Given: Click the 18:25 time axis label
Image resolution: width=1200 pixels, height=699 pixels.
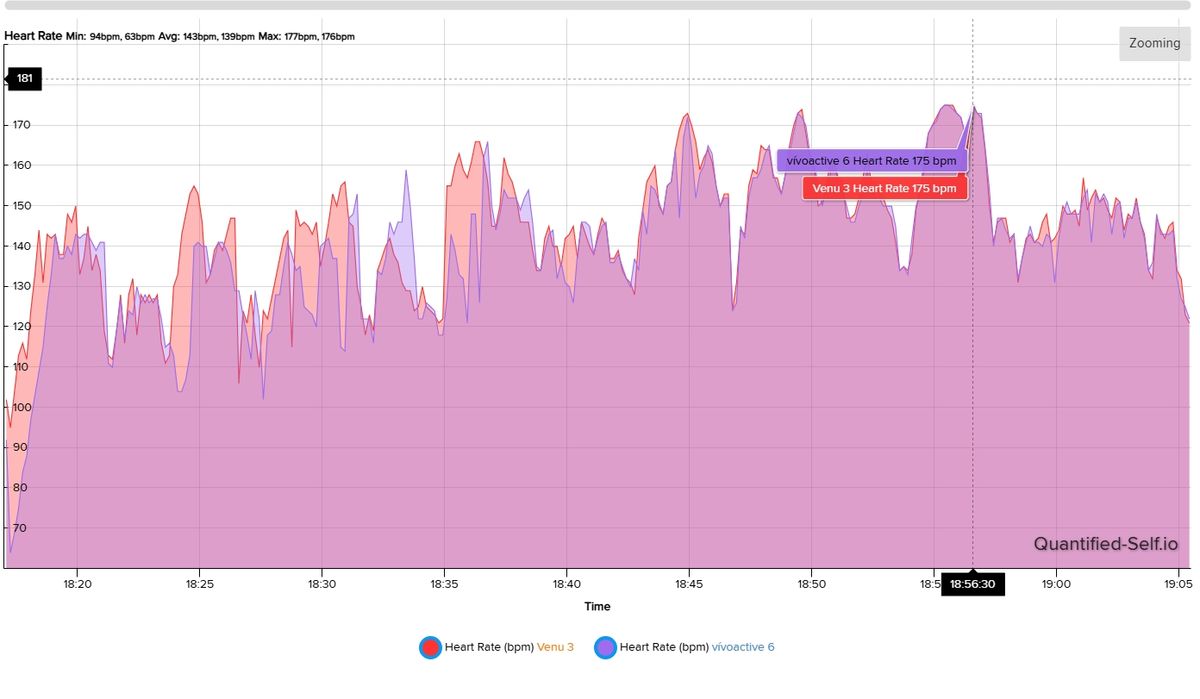Looking at the screenshot, I should tap(199, 584).
